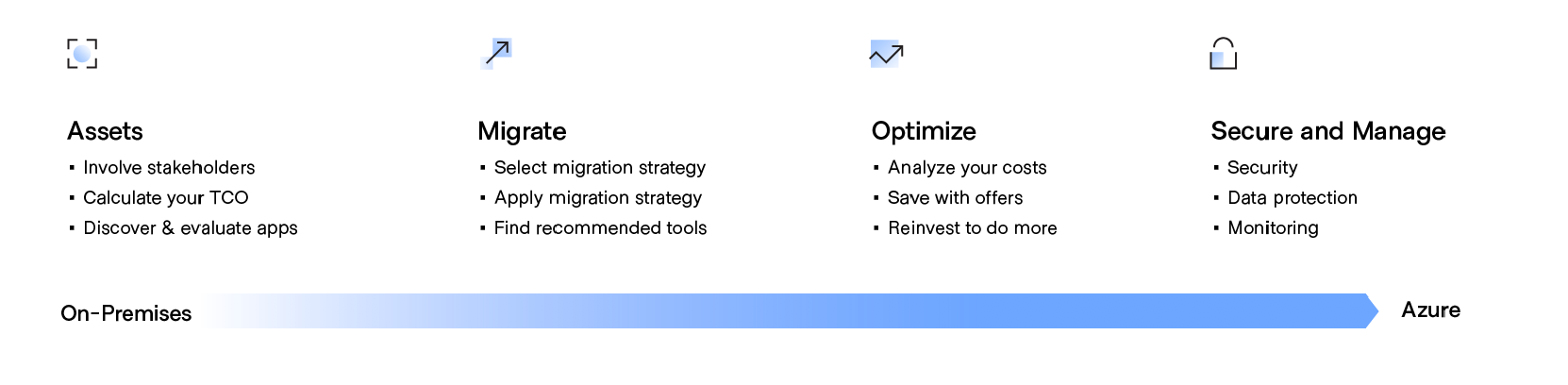The width and height of the screenshot is (1568, 385).
Task: Click Analyze your costs
Action: click(x=967, y=168)
